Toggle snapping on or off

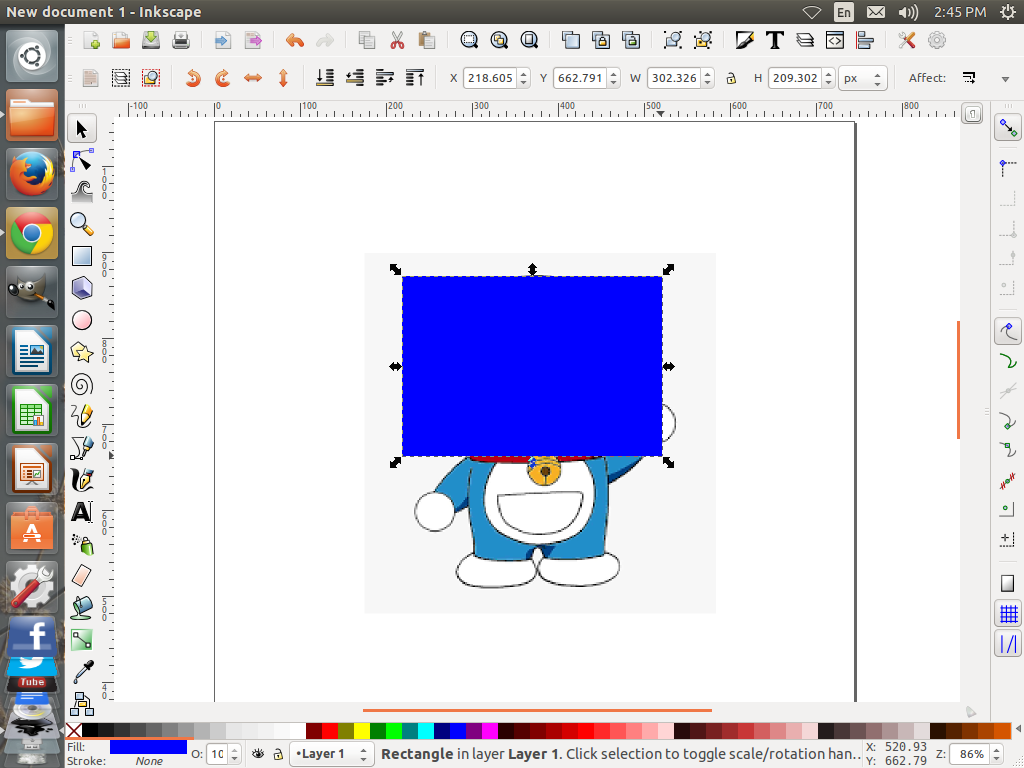(x=1008, y=128)
